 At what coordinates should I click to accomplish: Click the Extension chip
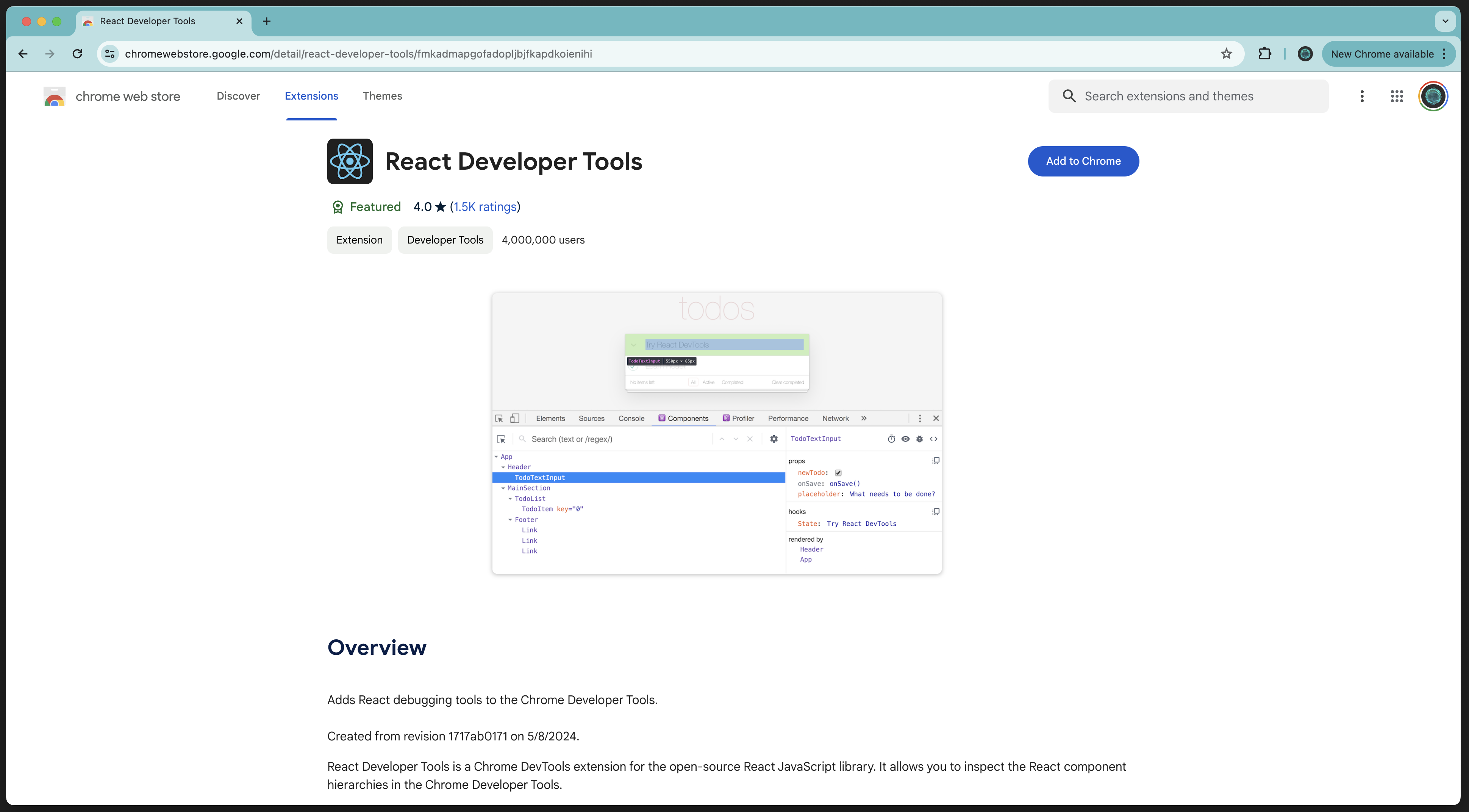[359, 240]
